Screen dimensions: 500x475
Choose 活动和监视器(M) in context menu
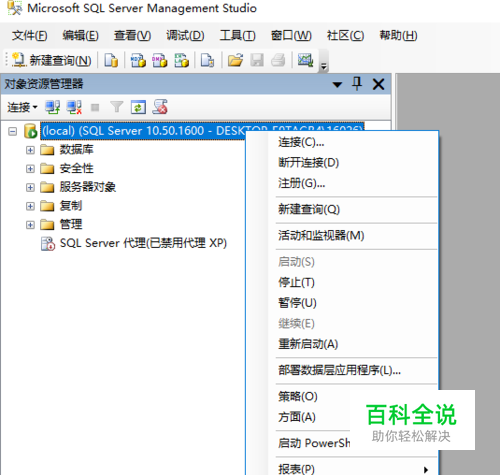click(x=342, y=236)
